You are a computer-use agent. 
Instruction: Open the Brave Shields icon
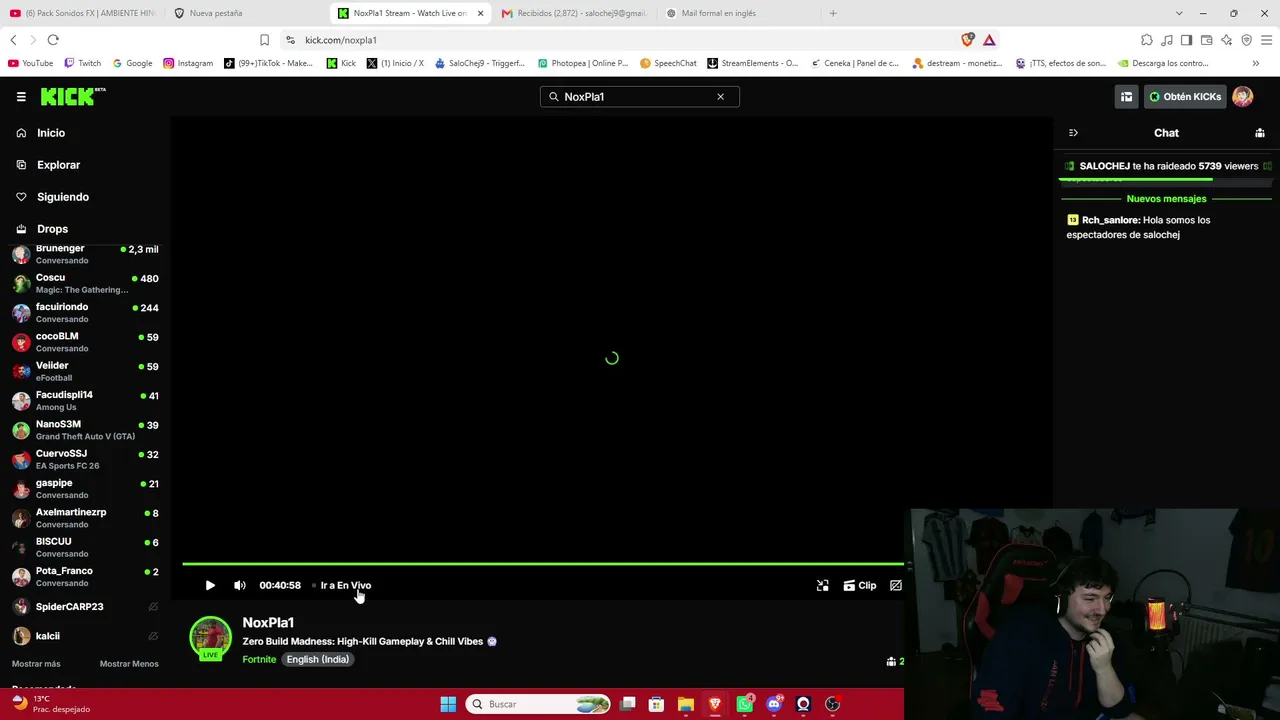[x=967, y=40]
